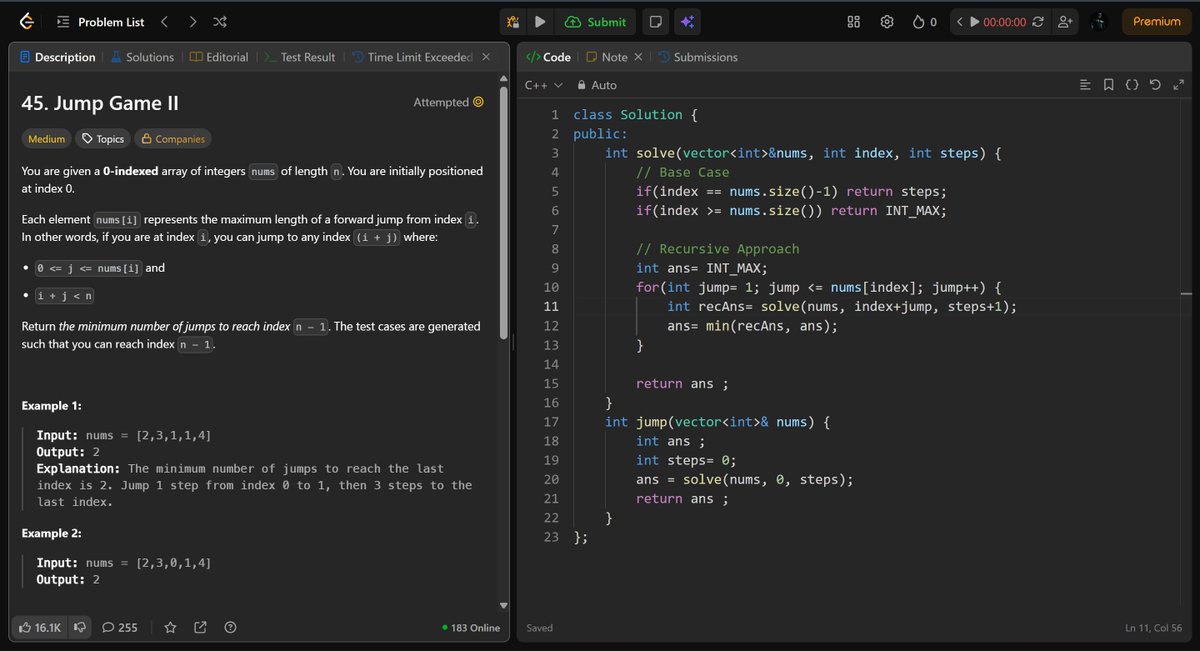1200x651 pixels.
Task: Click the LeetCode logo icon
Action: click(26, 22)
